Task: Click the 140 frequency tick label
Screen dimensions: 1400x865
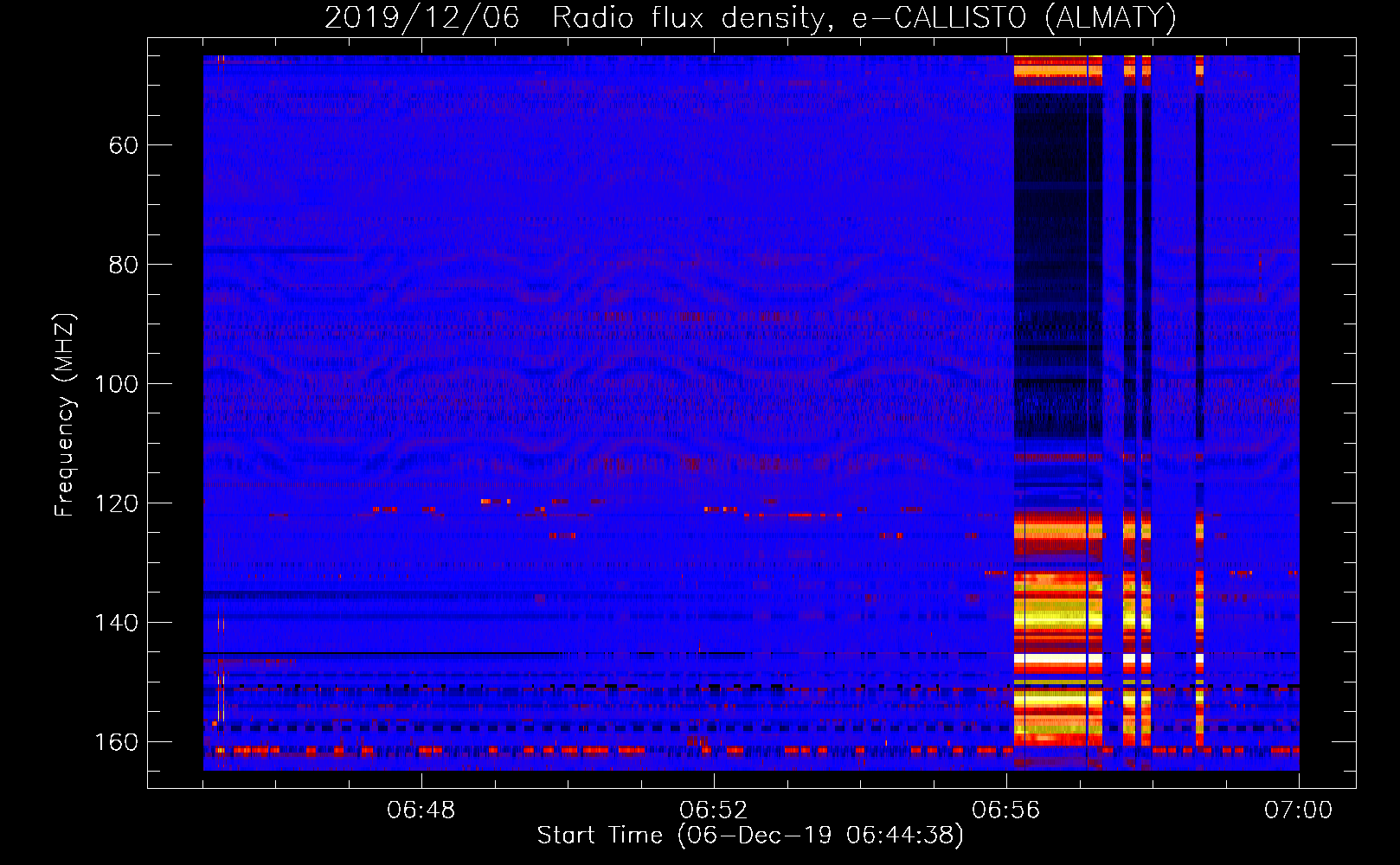Action: [x=117, y=623]
